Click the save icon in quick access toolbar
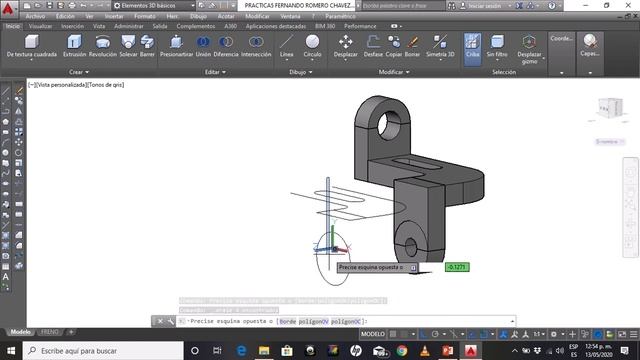The width and height of the screenshot is (640, 360). pos(49,5)
